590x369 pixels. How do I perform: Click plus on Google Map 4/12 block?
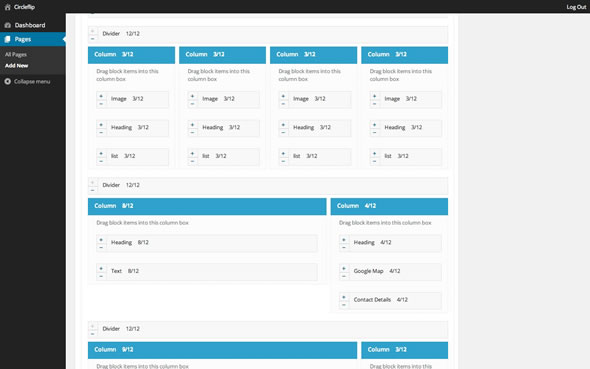(344, 268)
